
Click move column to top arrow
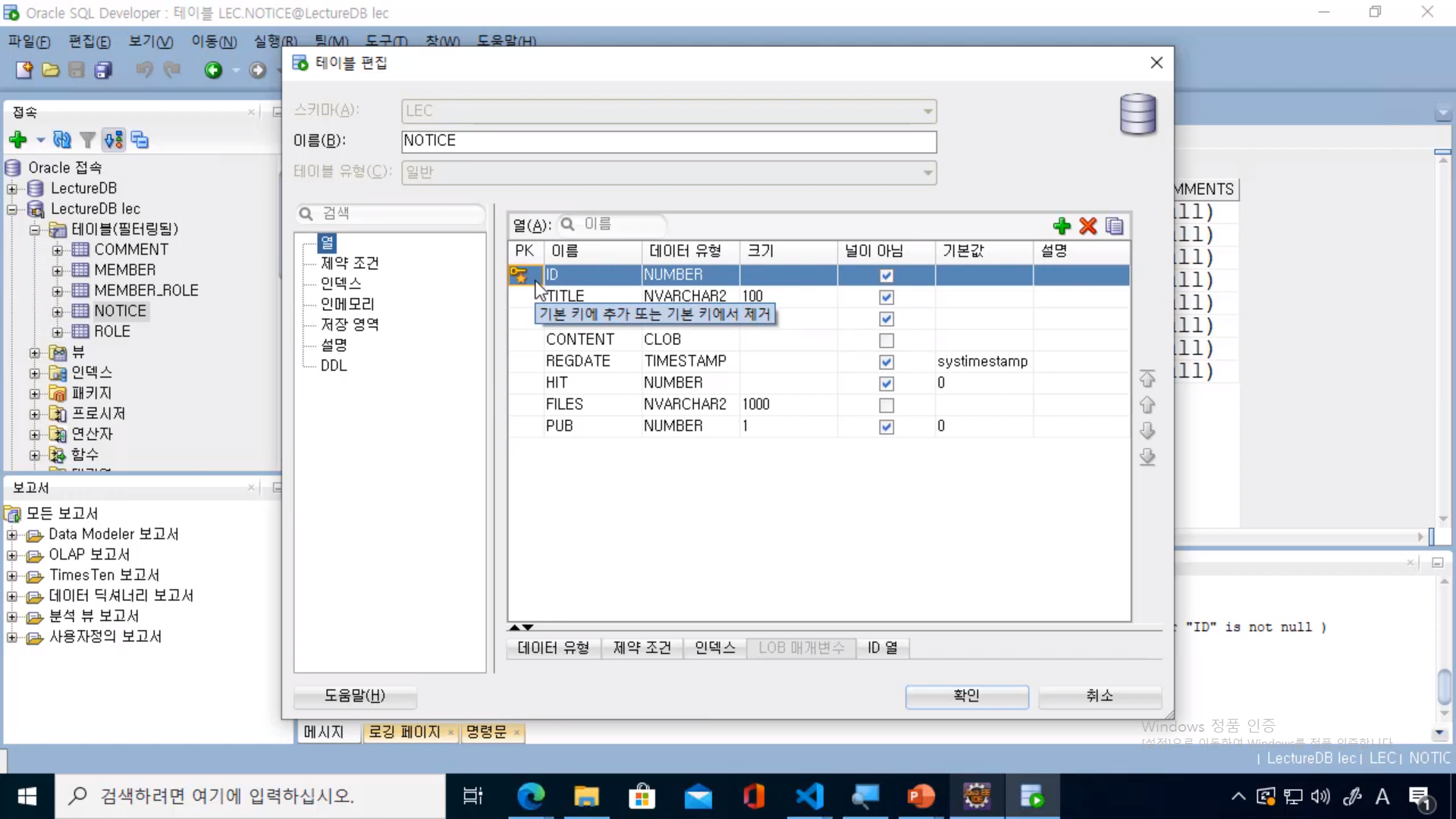tap(1147, 378)
